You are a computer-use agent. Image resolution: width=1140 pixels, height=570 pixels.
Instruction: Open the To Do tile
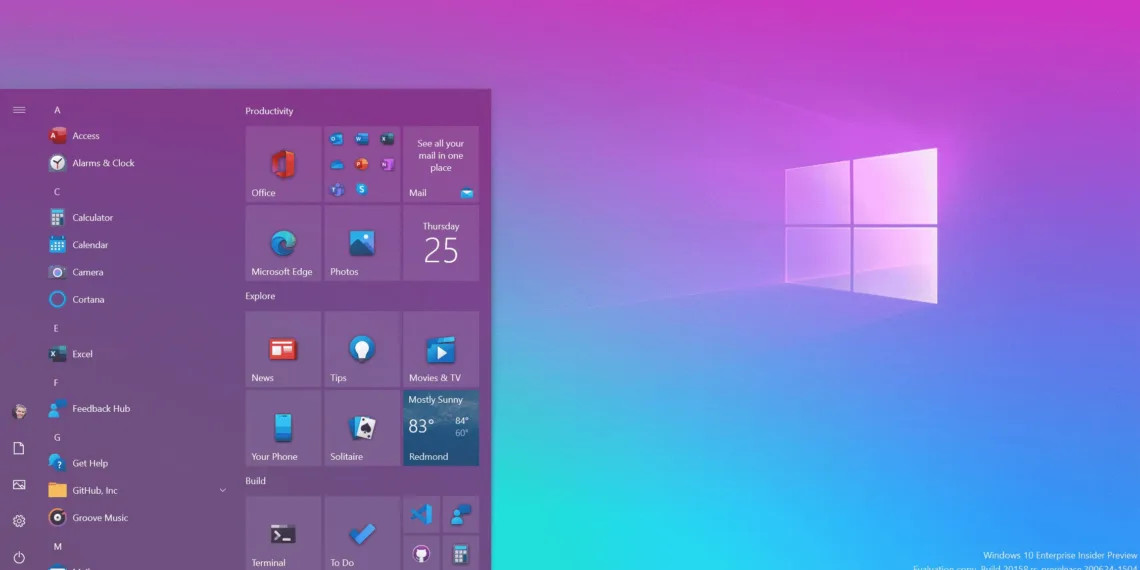pyautogui.click(x=362, y=534)
